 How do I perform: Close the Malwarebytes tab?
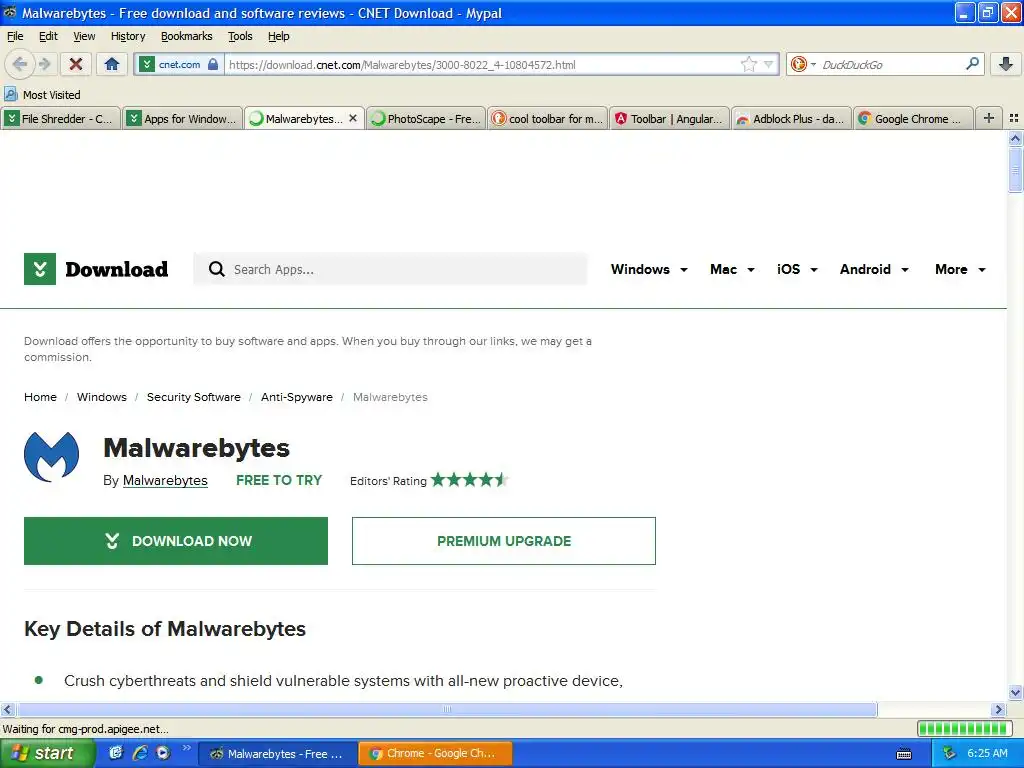[x=353, y=118]
